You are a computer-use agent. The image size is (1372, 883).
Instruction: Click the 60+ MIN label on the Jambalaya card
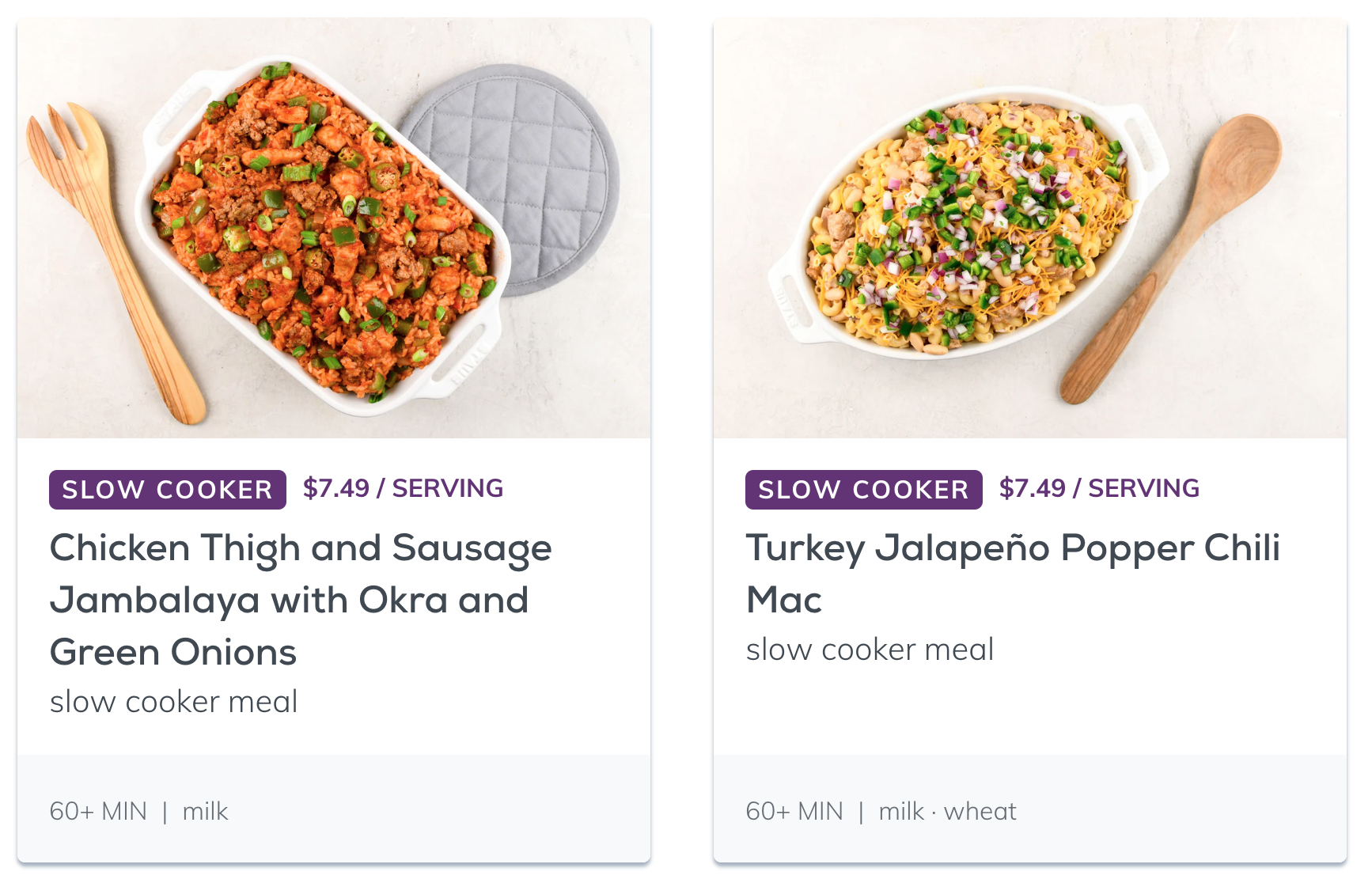click(97, 811)
